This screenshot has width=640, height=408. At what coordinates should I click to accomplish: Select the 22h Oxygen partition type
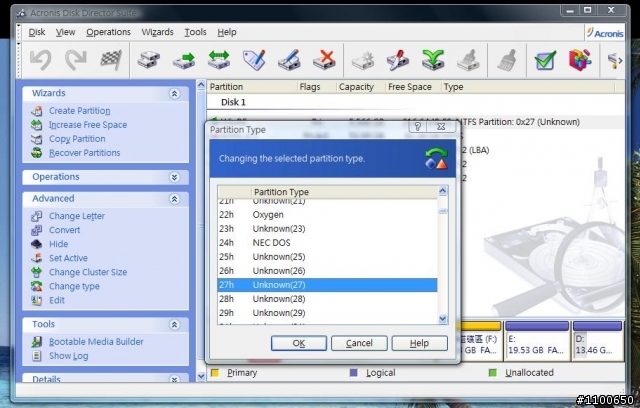click(x=327, y=215)
